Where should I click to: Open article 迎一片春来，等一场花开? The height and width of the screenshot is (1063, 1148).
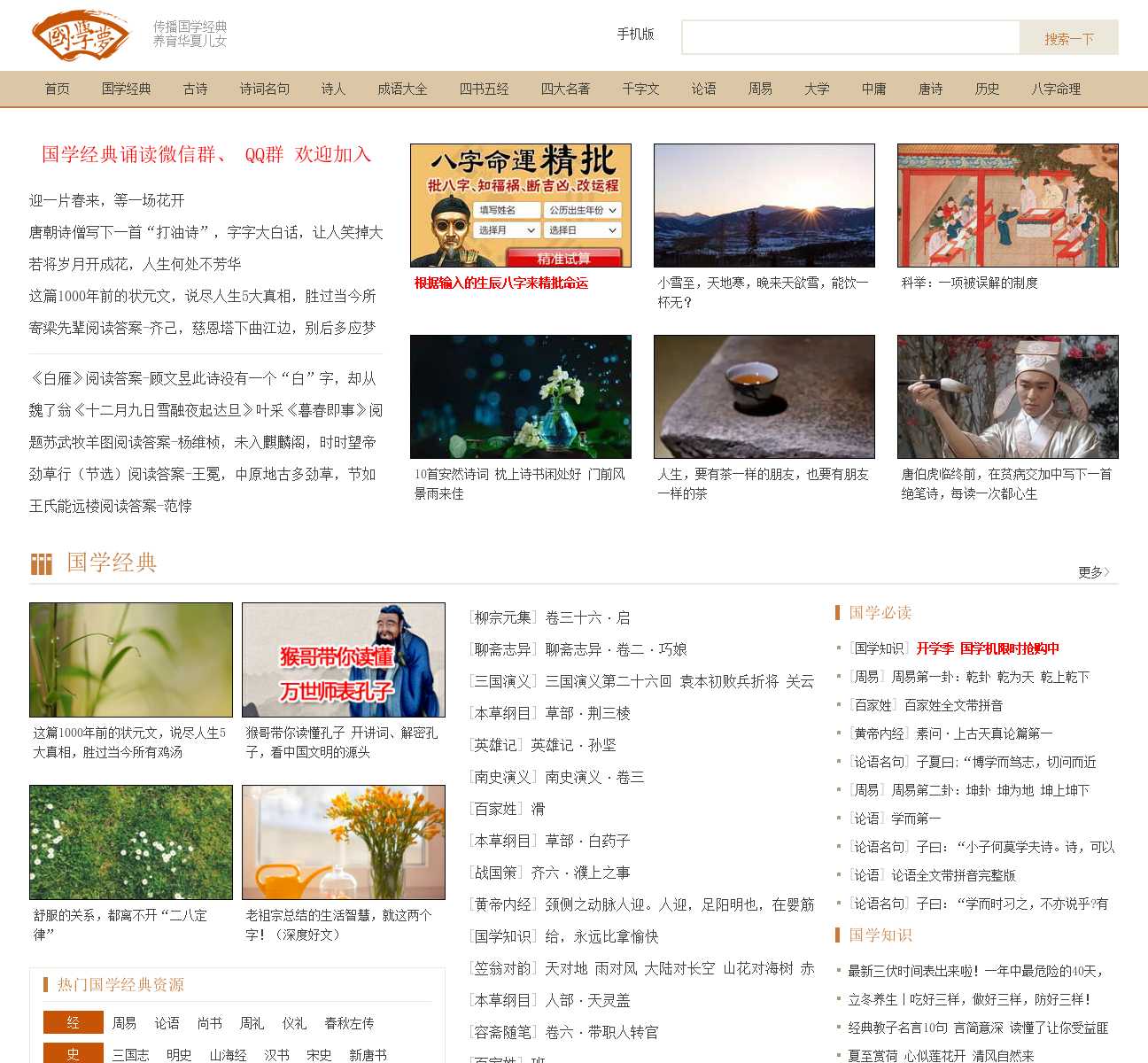106,200
